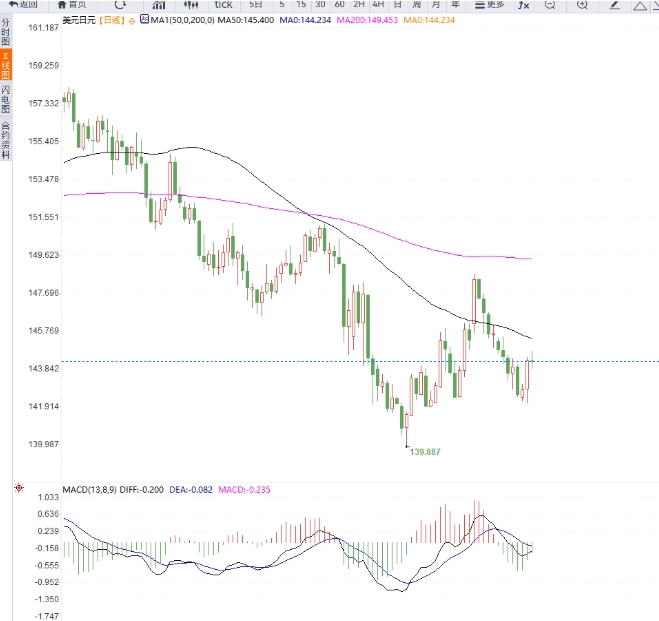Open the 更多 dropdown menu
This screenshot has width=659, height=621.
tap(489, 5)
